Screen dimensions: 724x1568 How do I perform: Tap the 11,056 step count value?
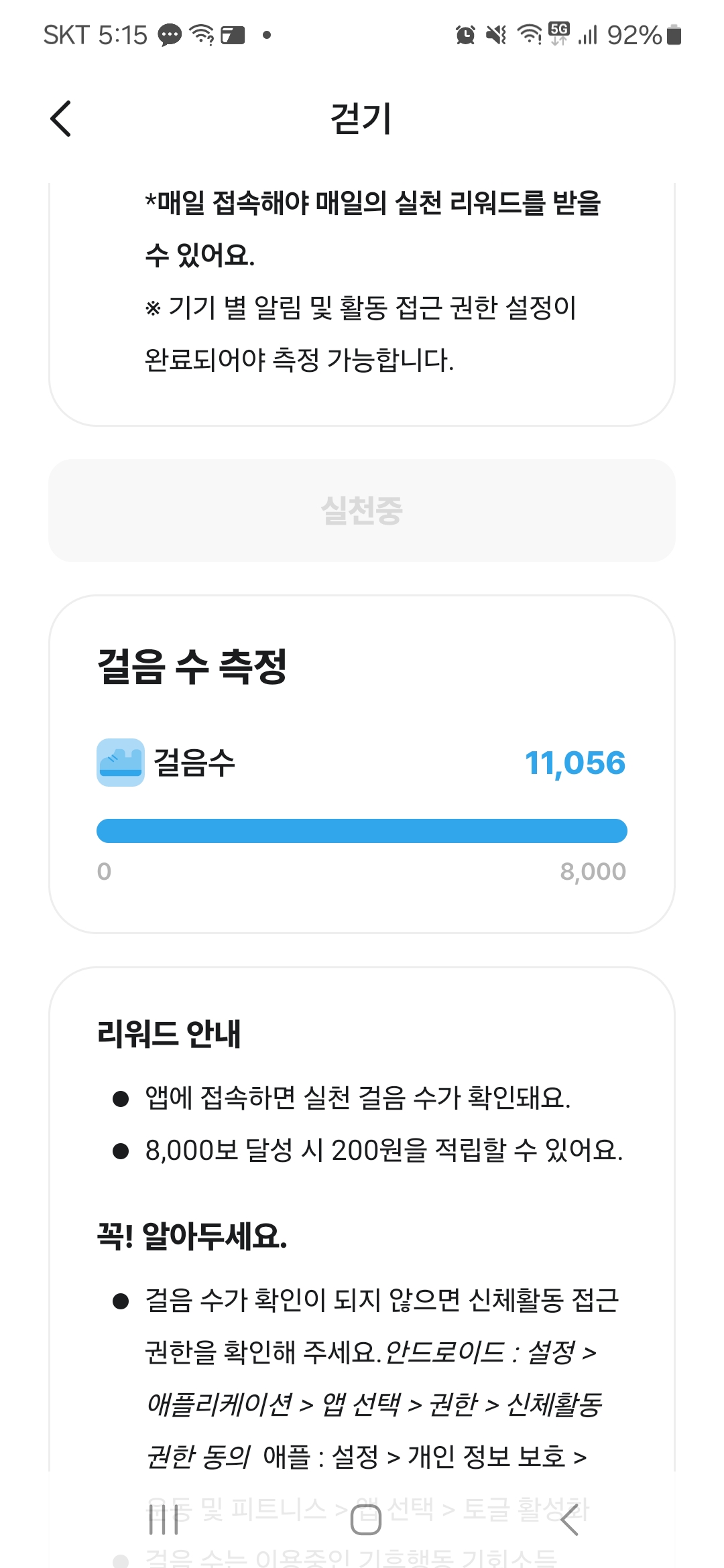point(575,763)
